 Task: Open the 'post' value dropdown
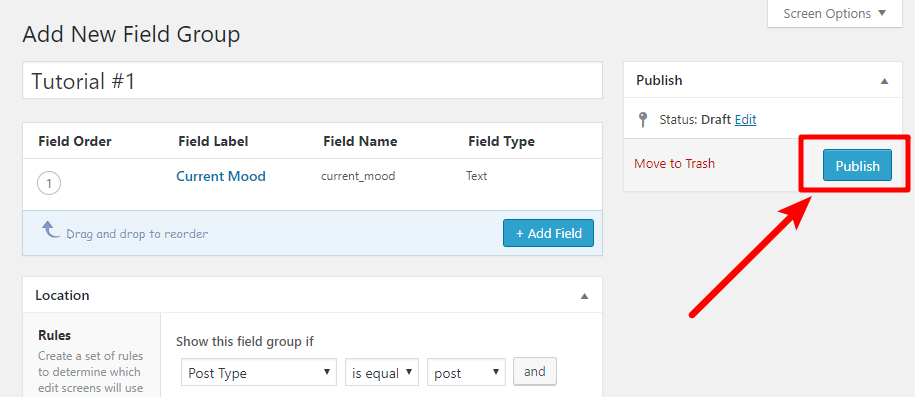[466, 372]
